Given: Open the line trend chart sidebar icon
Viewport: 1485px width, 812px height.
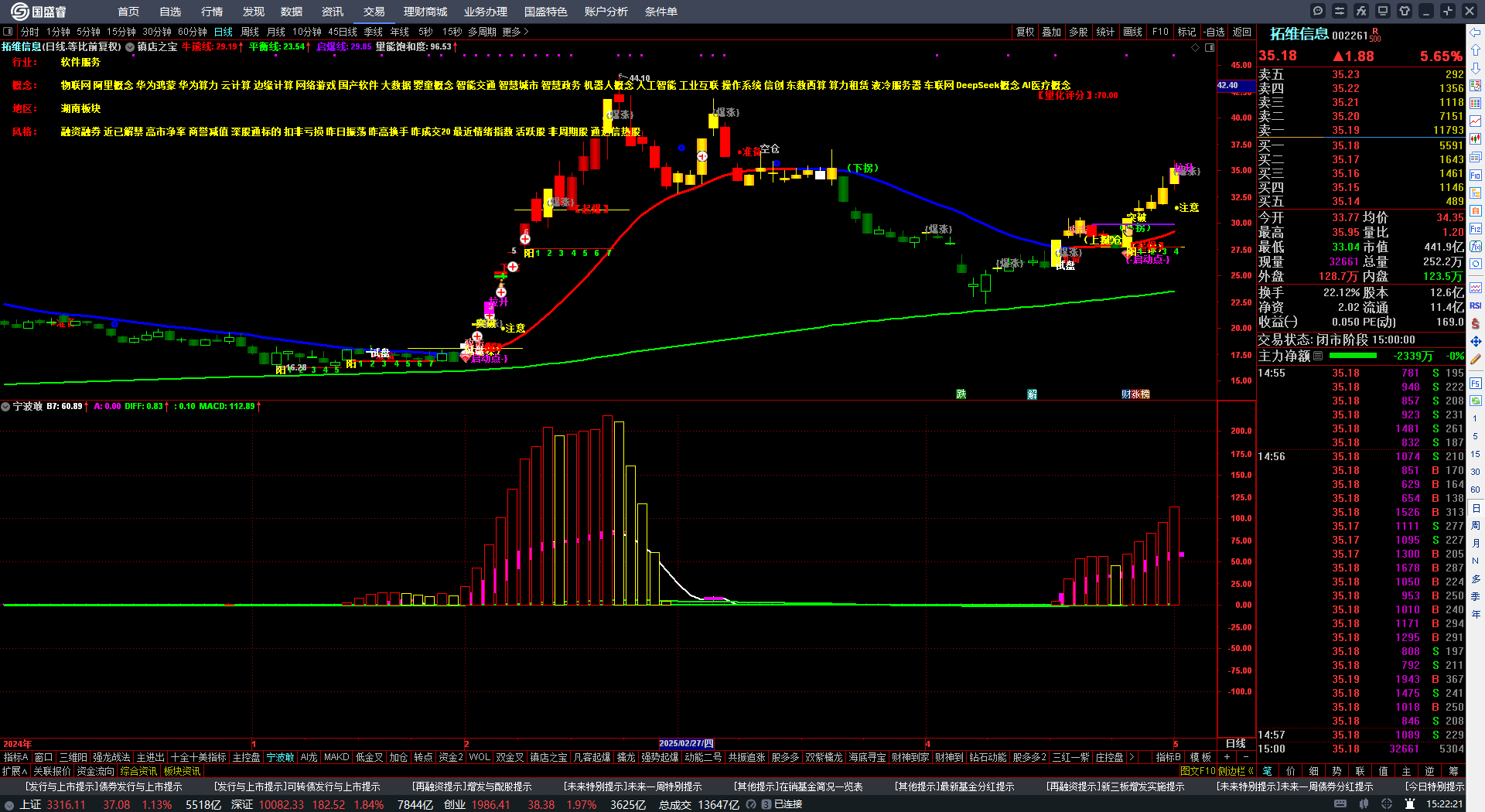Looking at the screenshot, I should [x=1476, y=121].
